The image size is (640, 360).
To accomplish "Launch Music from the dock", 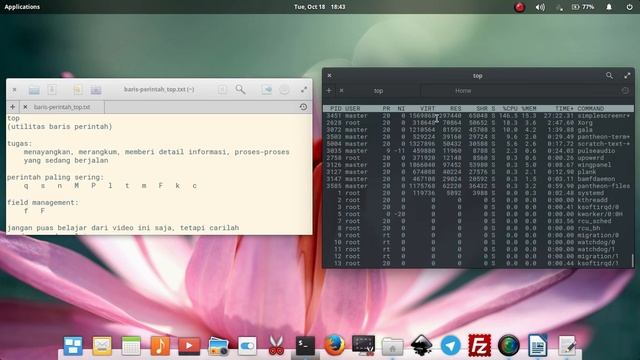I will click(160, 346).
